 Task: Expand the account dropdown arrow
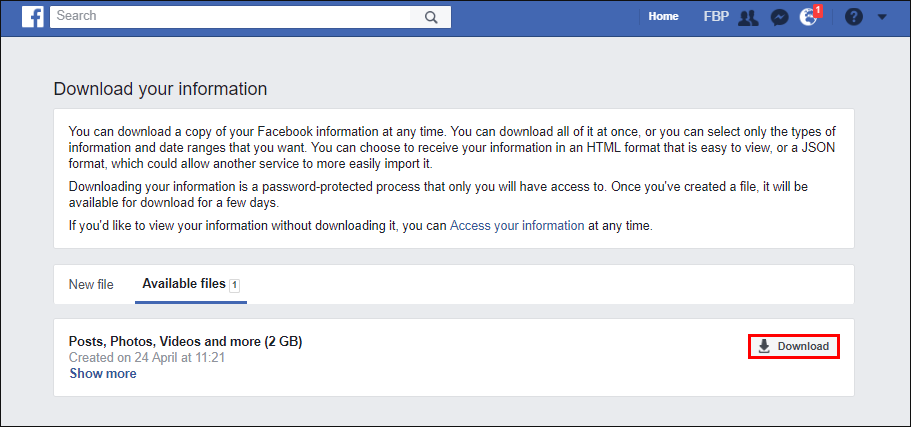pos(882,17)
